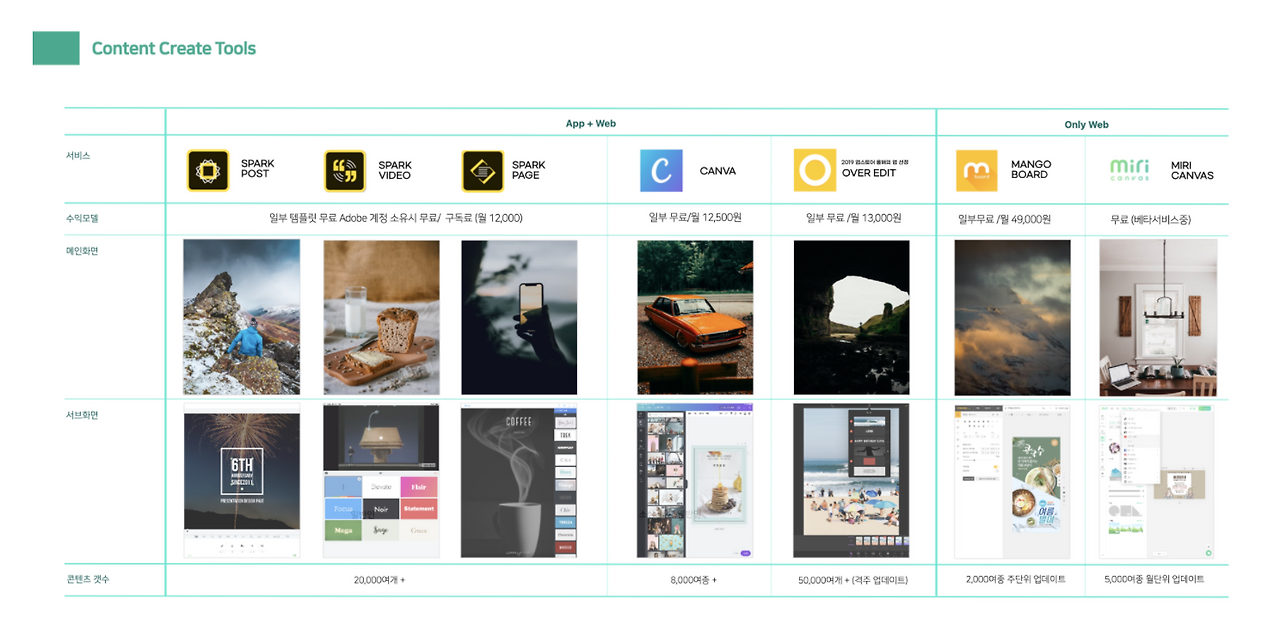1280x636 pixels.
Task: Open the bread and milk main image
Action: pyautogui.click(x=381, y=317)
